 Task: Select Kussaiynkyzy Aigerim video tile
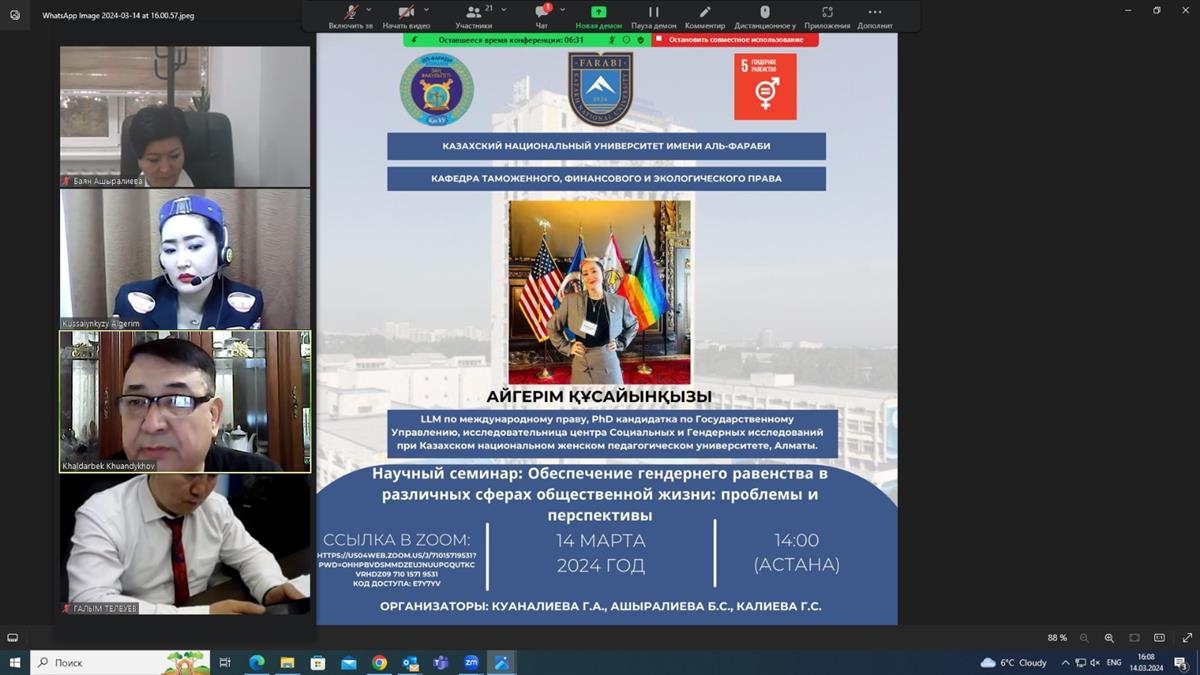[x=185, y=259]
